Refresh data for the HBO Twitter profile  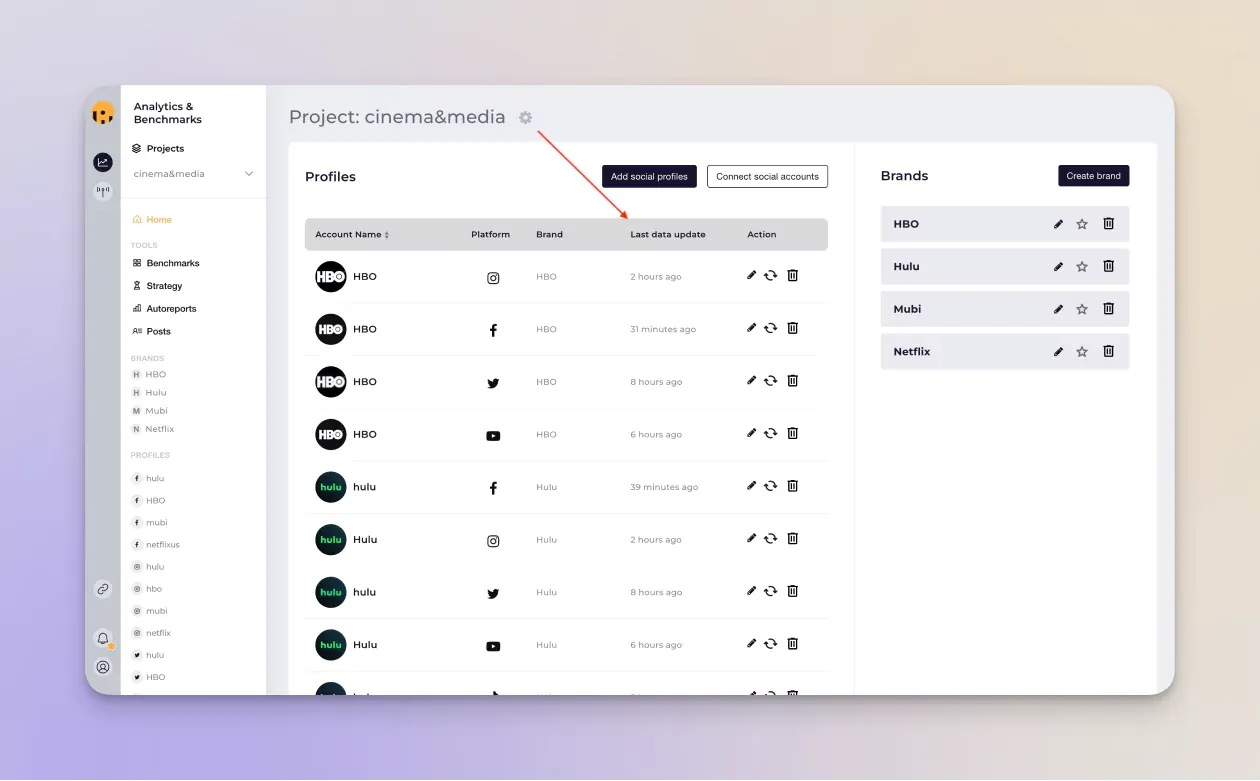(x=771, y=380)
